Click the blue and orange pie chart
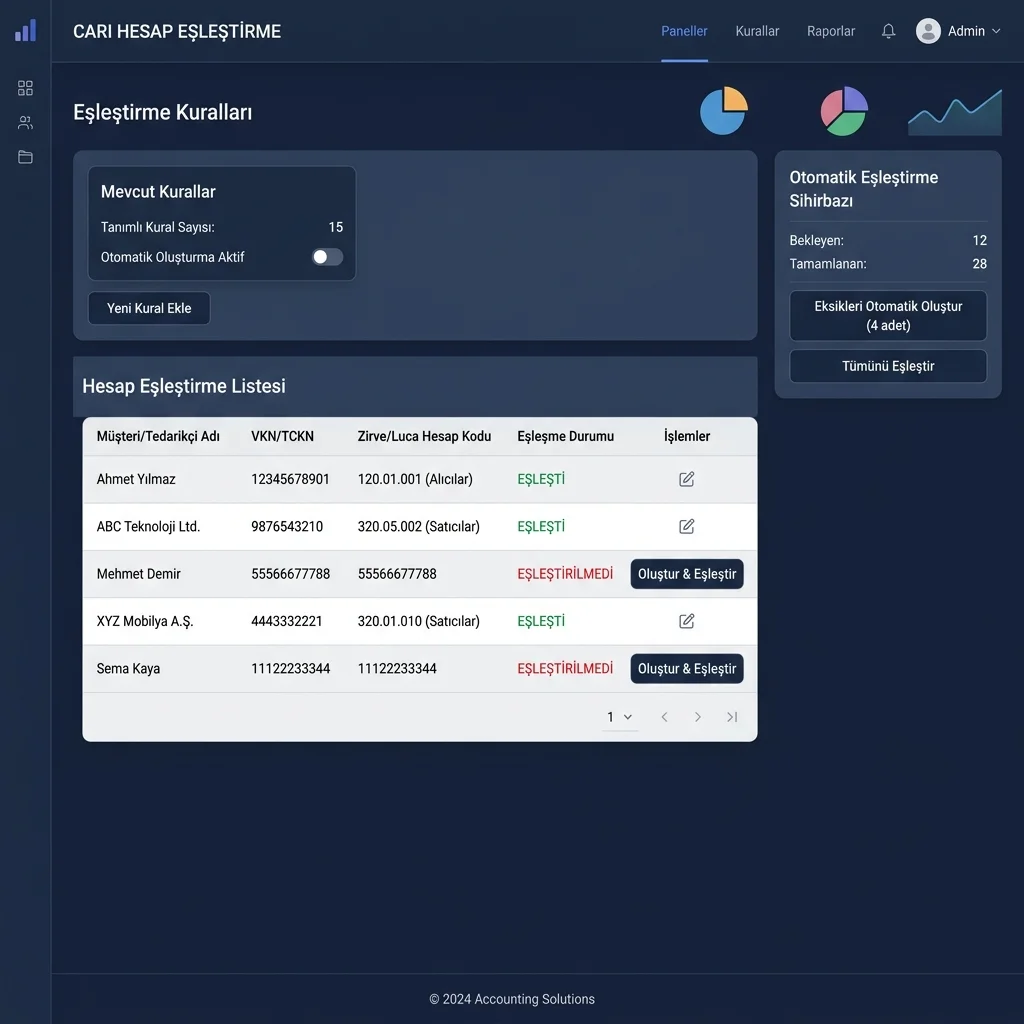1024x1024 pixels. (724, 110)
